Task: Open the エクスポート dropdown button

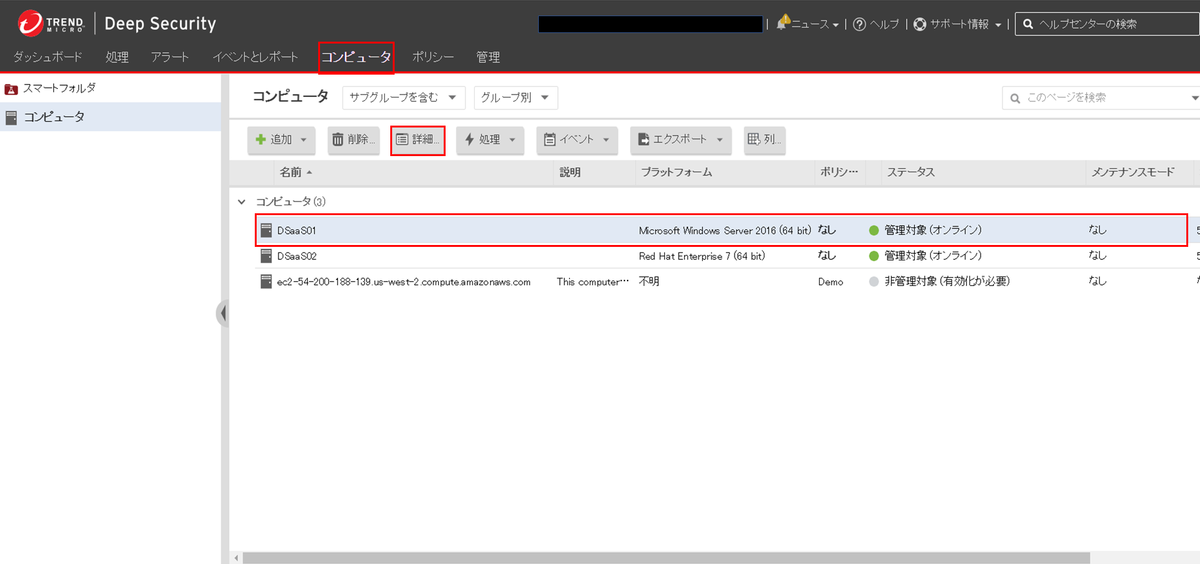Action: pos(680,140)
